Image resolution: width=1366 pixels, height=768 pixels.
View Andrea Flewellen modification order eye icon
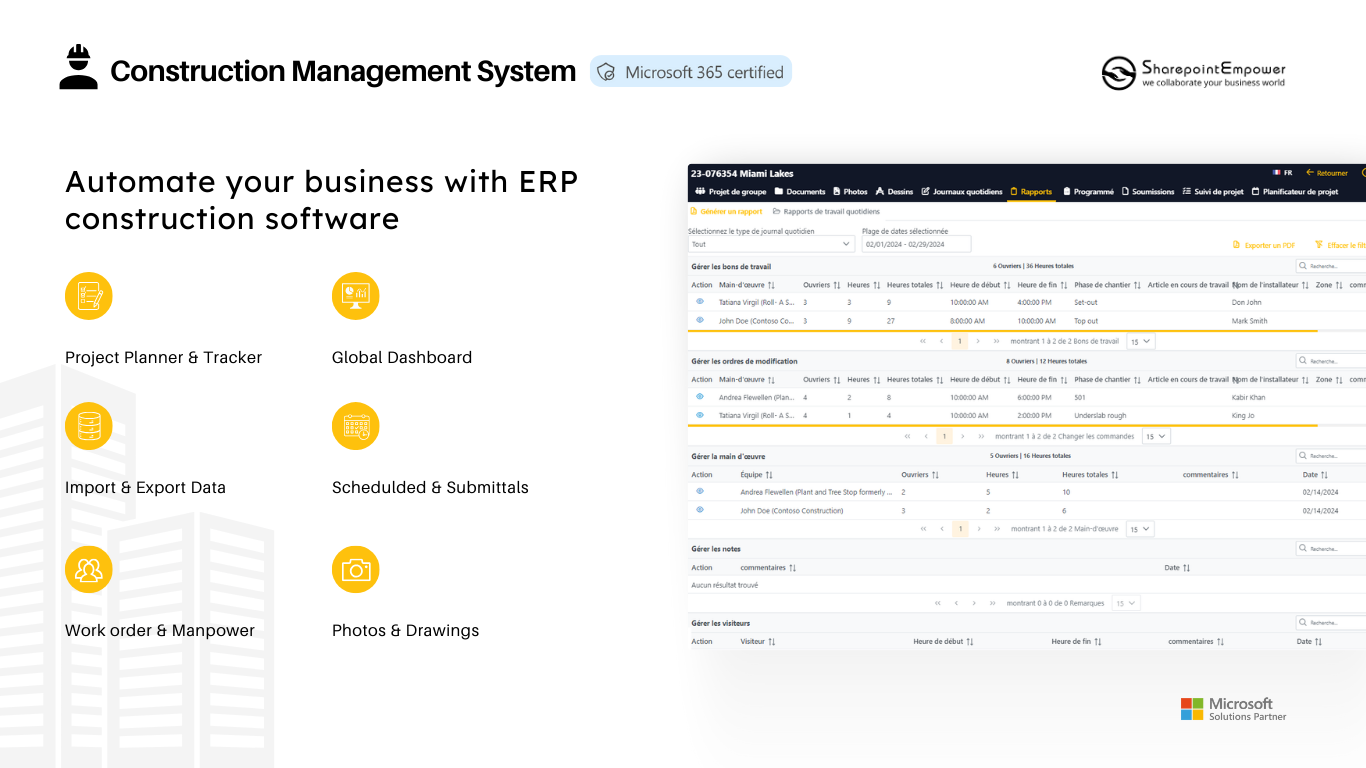pos(700,397)
